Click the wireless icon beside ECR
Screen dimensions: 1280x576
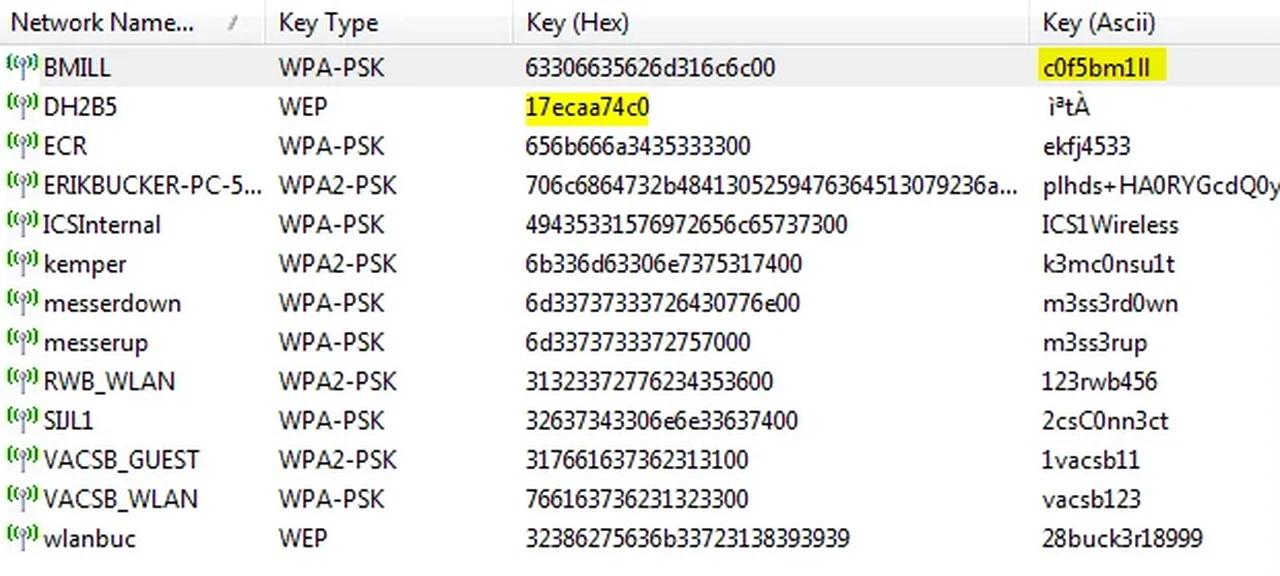click(21, 145)
